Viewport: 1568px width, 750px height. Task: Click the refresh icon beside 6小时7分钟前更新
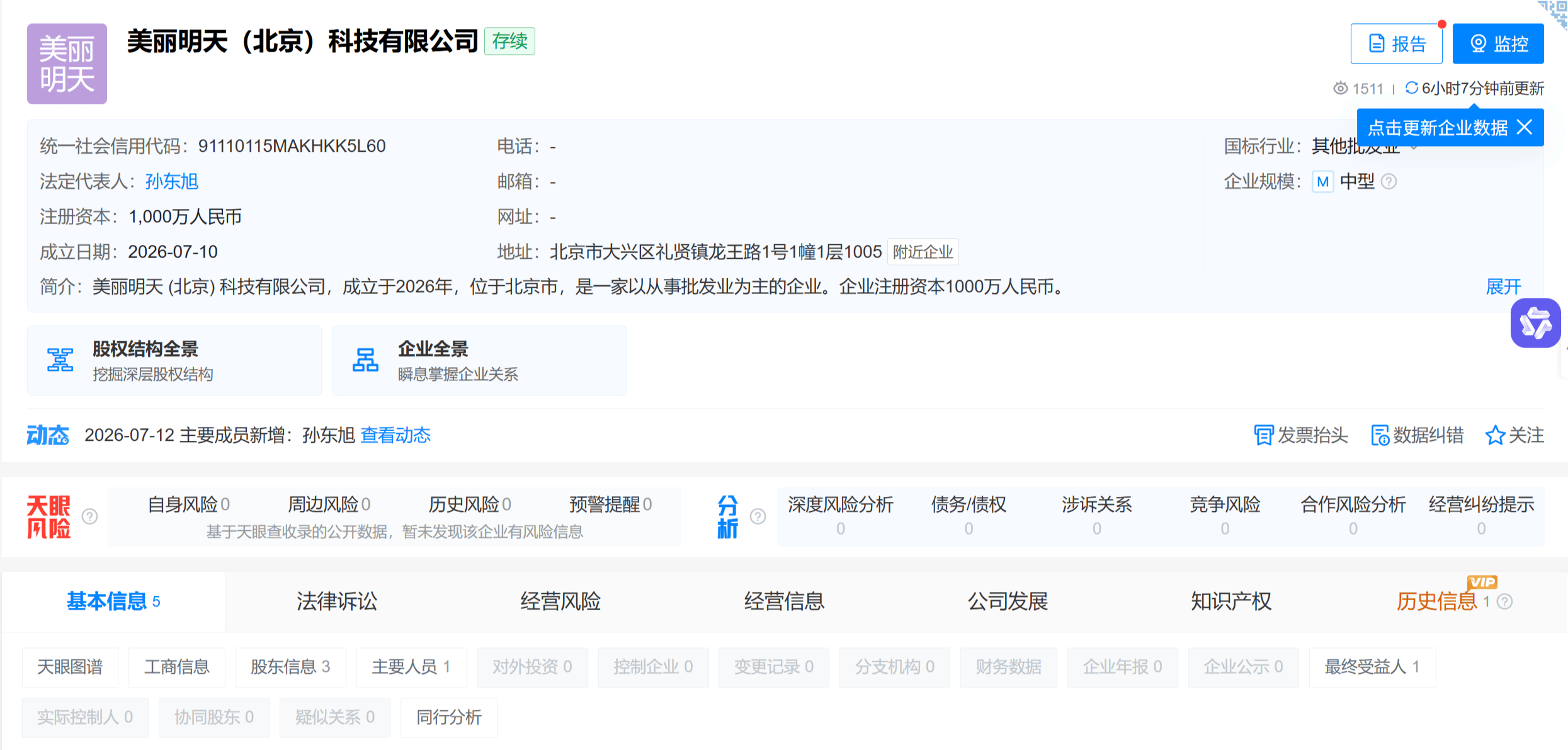point(1411,88)
